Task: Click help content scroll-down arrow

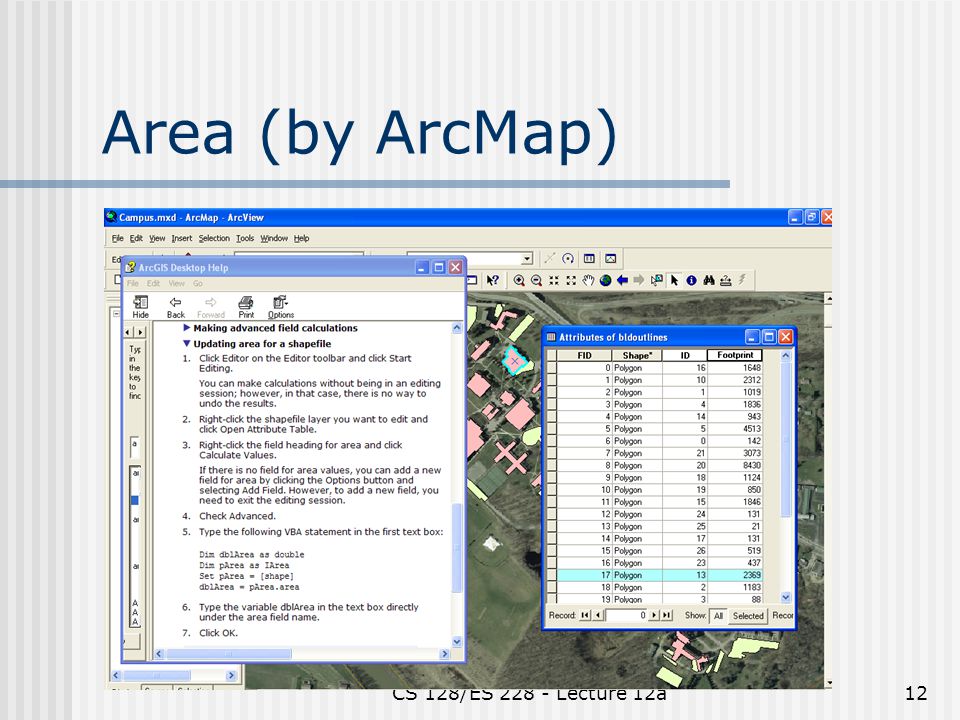Action: pos(457,642)
